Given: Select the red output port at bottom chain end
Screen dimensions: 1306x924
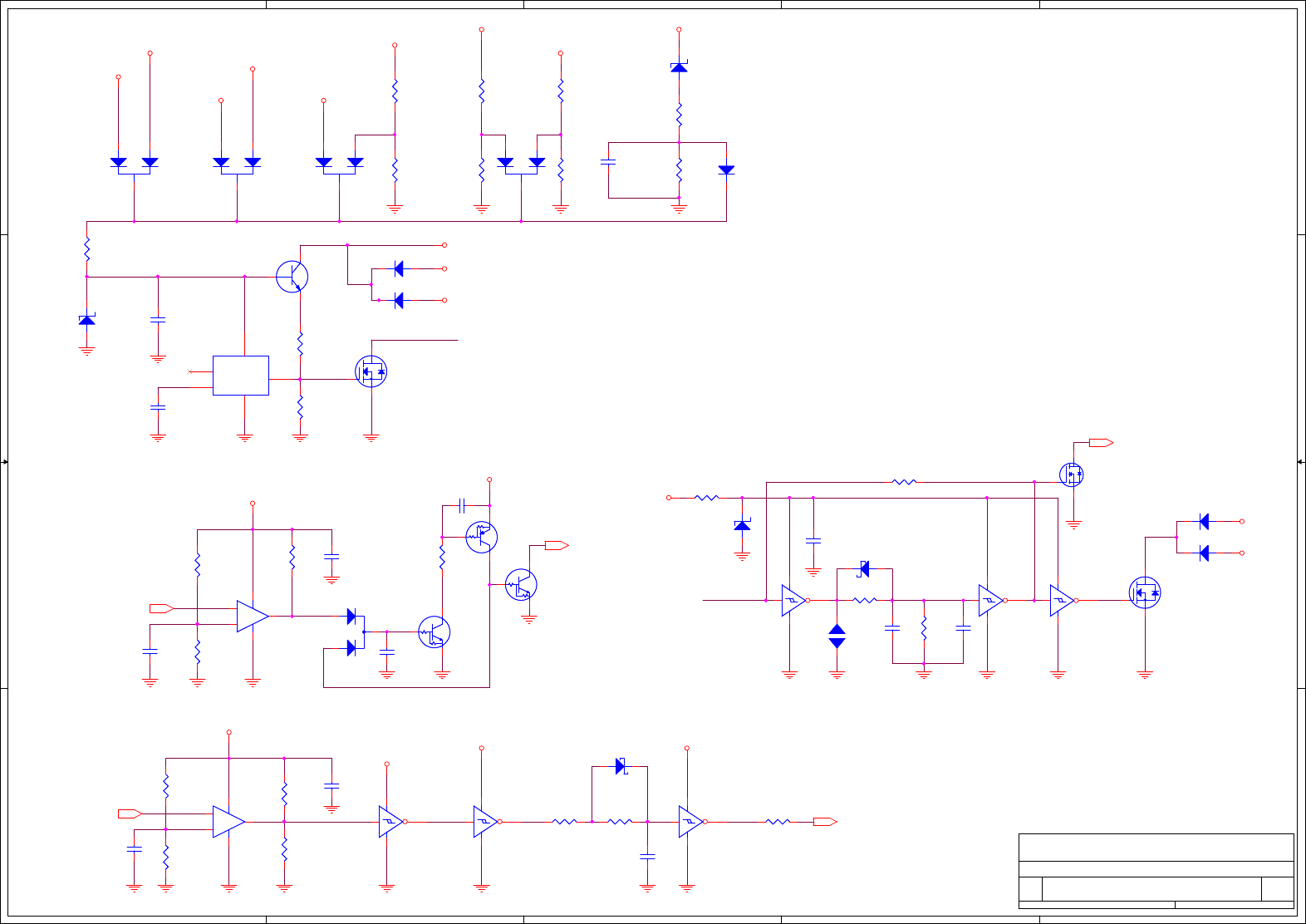Looking at the screenshot, I should (825, 822).
